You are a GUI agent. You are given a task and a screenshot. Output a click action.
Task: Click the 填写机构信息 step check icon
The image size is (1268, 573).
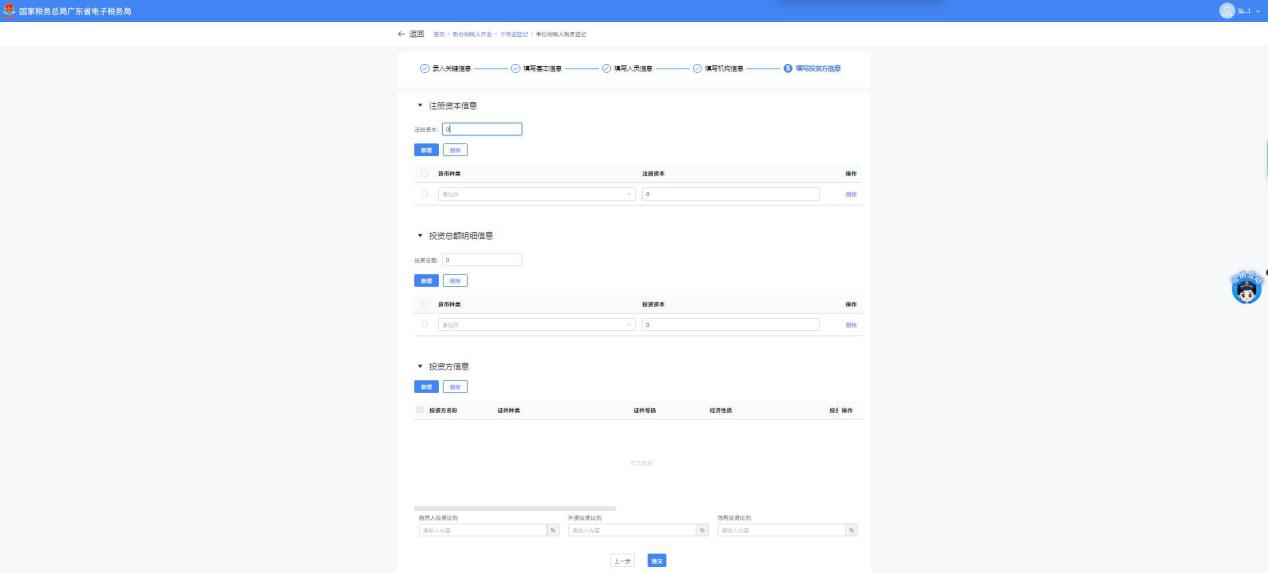pos(697,69)
